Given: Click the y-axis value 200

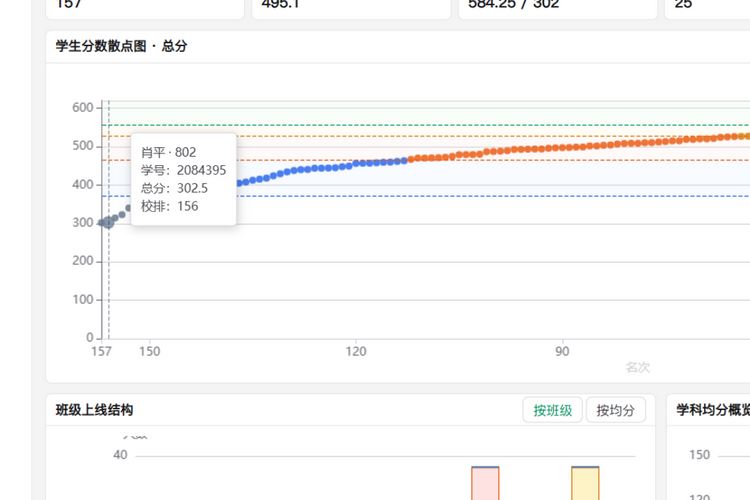Looking at the screenshot, I should click(83, 261).
